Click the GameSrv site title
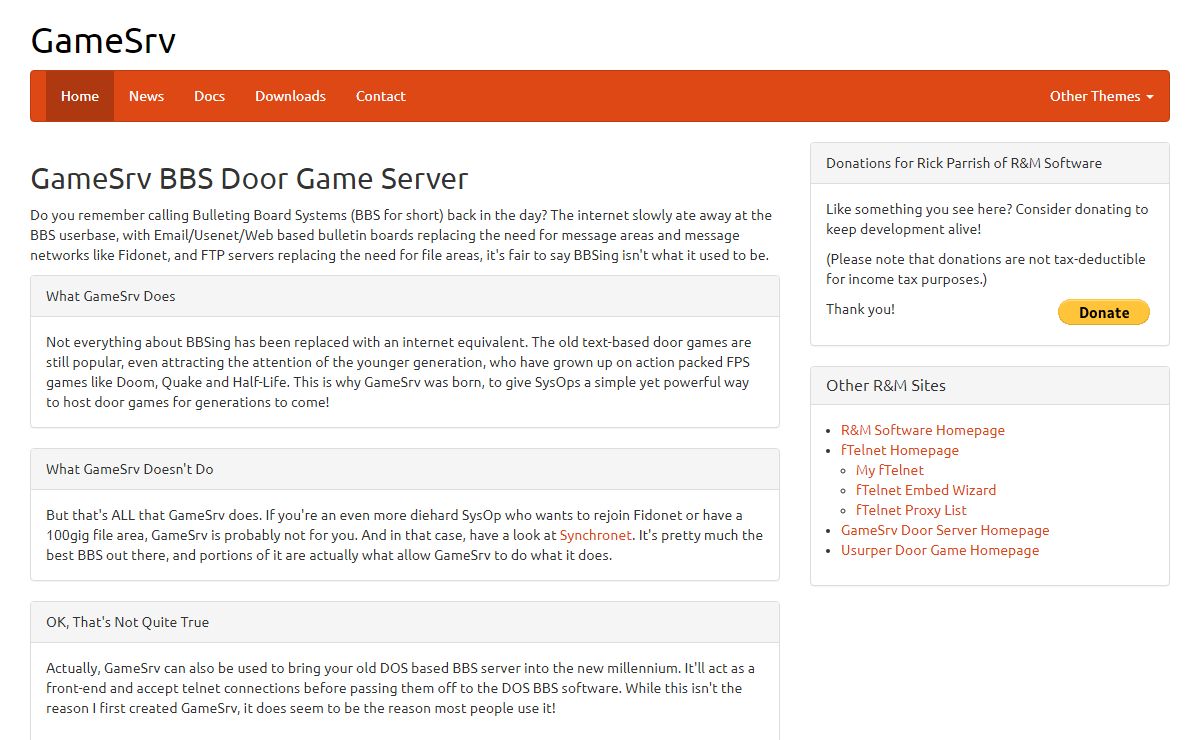 point(103,40)
